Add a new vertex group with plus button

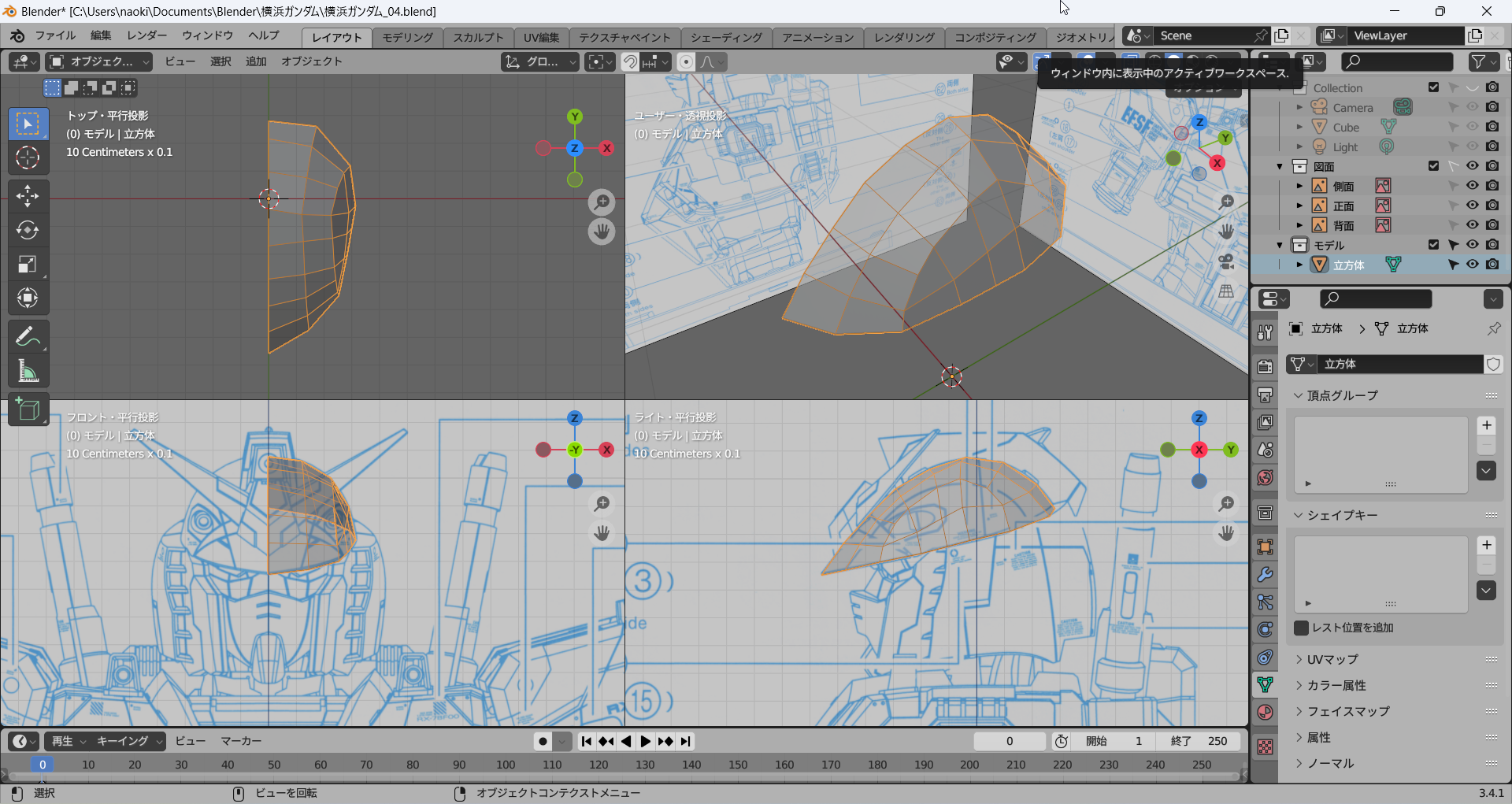1486,425
